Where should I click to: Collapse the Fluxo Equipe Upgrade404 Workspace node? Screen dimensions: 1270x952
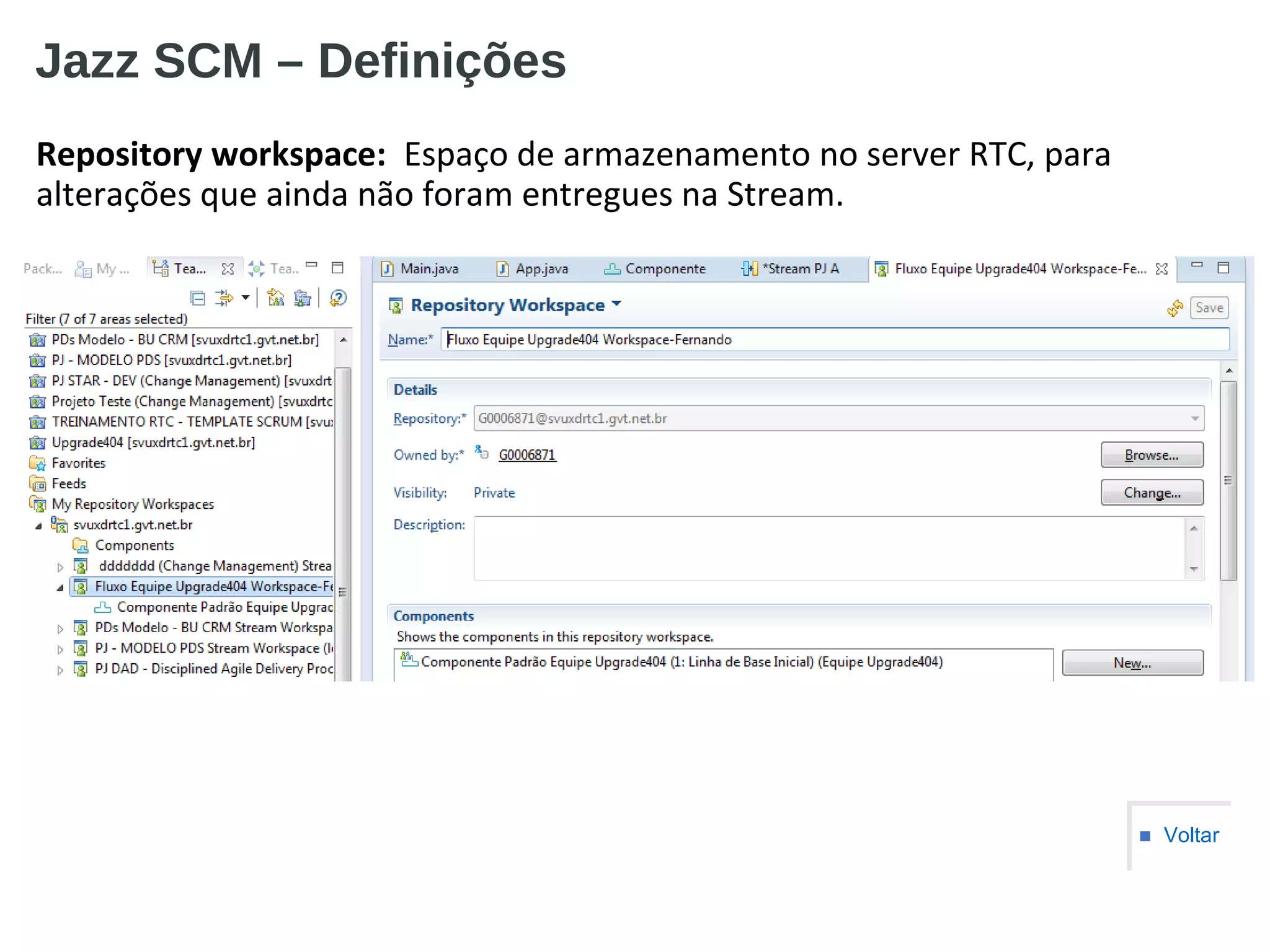click(x=60, y=587)
